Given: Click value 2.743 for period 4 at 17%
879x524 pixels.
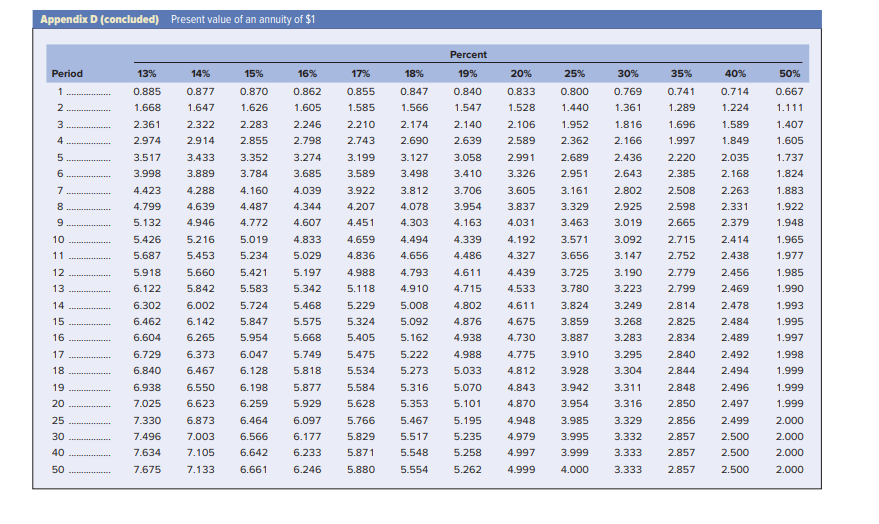Looking at the screenshot, I should (360, 141).
